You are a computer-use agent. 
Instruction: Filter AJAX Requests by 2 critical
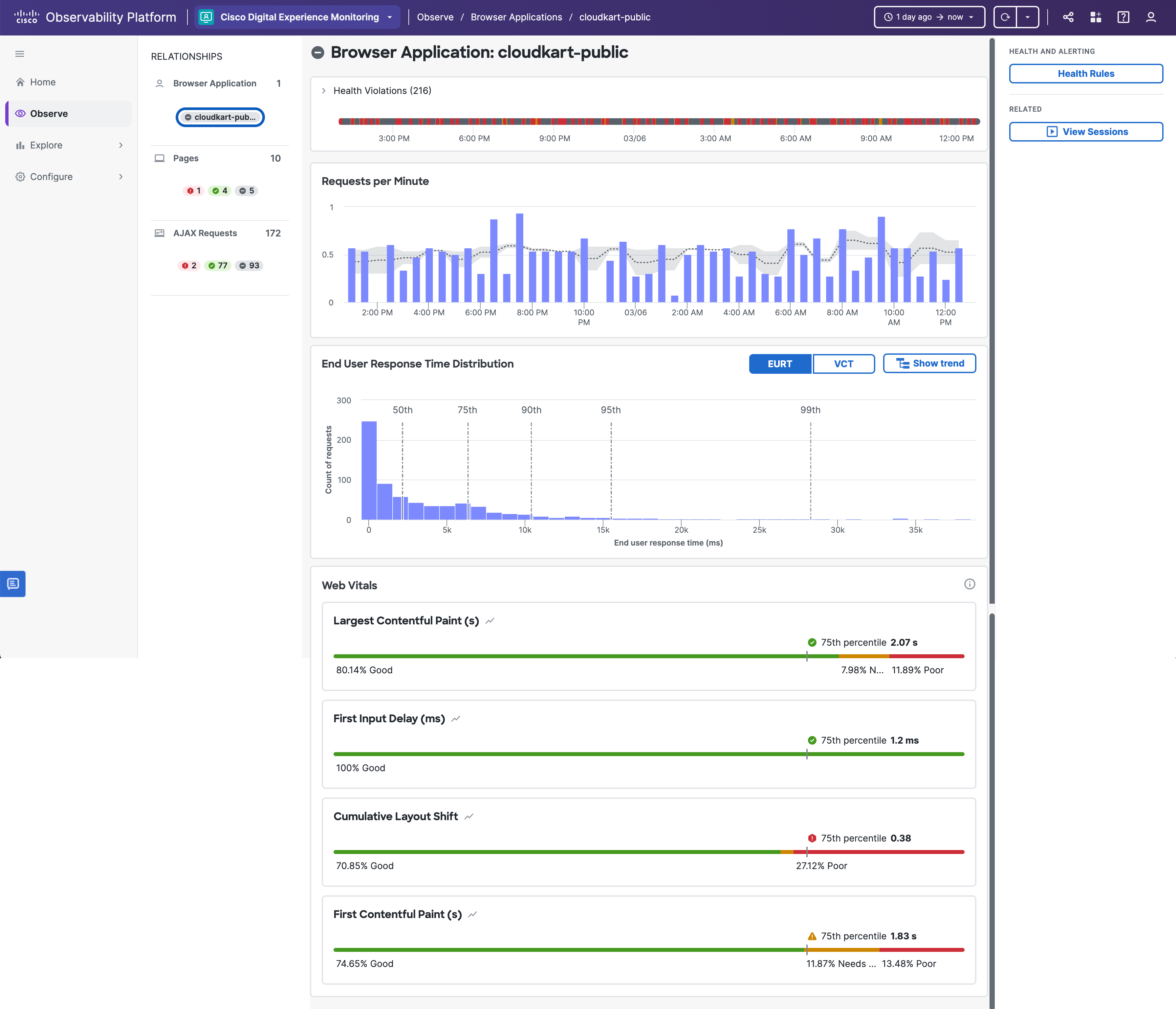pyautogui.click(x=189, y=266)
